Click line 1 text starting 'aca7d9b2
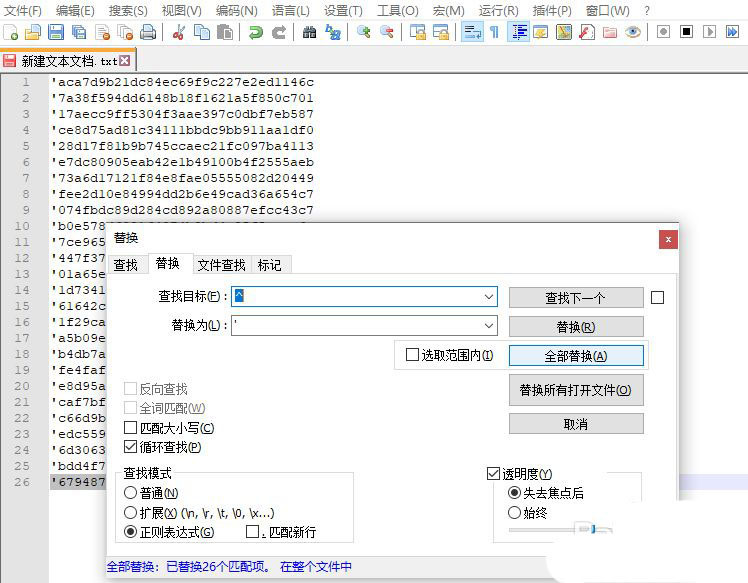The image size is (748, 583). click(183, 82)
